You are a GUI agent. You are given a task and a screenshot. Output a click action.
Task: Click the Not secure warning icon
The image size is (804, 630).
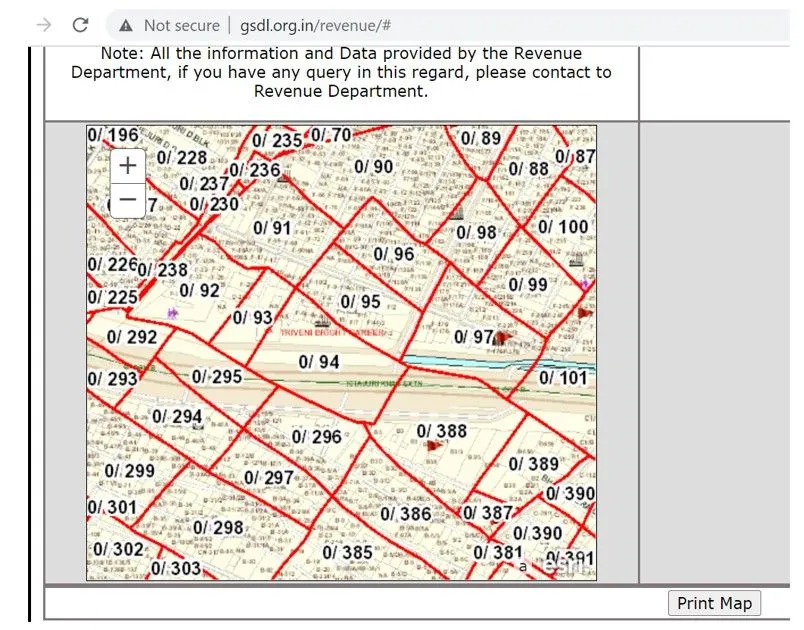click(125, 25)
